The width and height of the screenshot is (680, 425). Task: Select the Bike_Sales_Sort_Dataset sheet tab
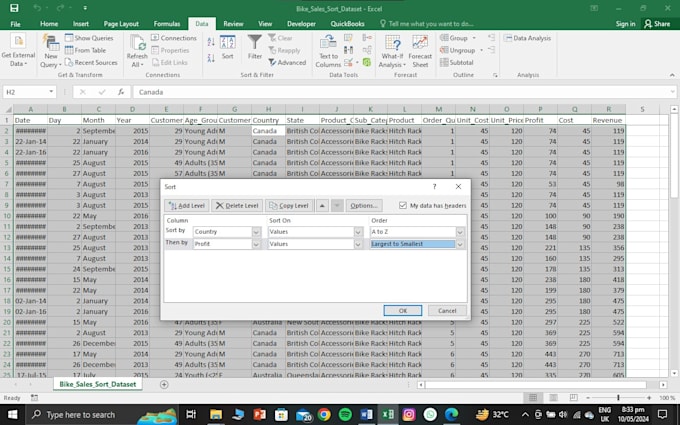[98, 384]
